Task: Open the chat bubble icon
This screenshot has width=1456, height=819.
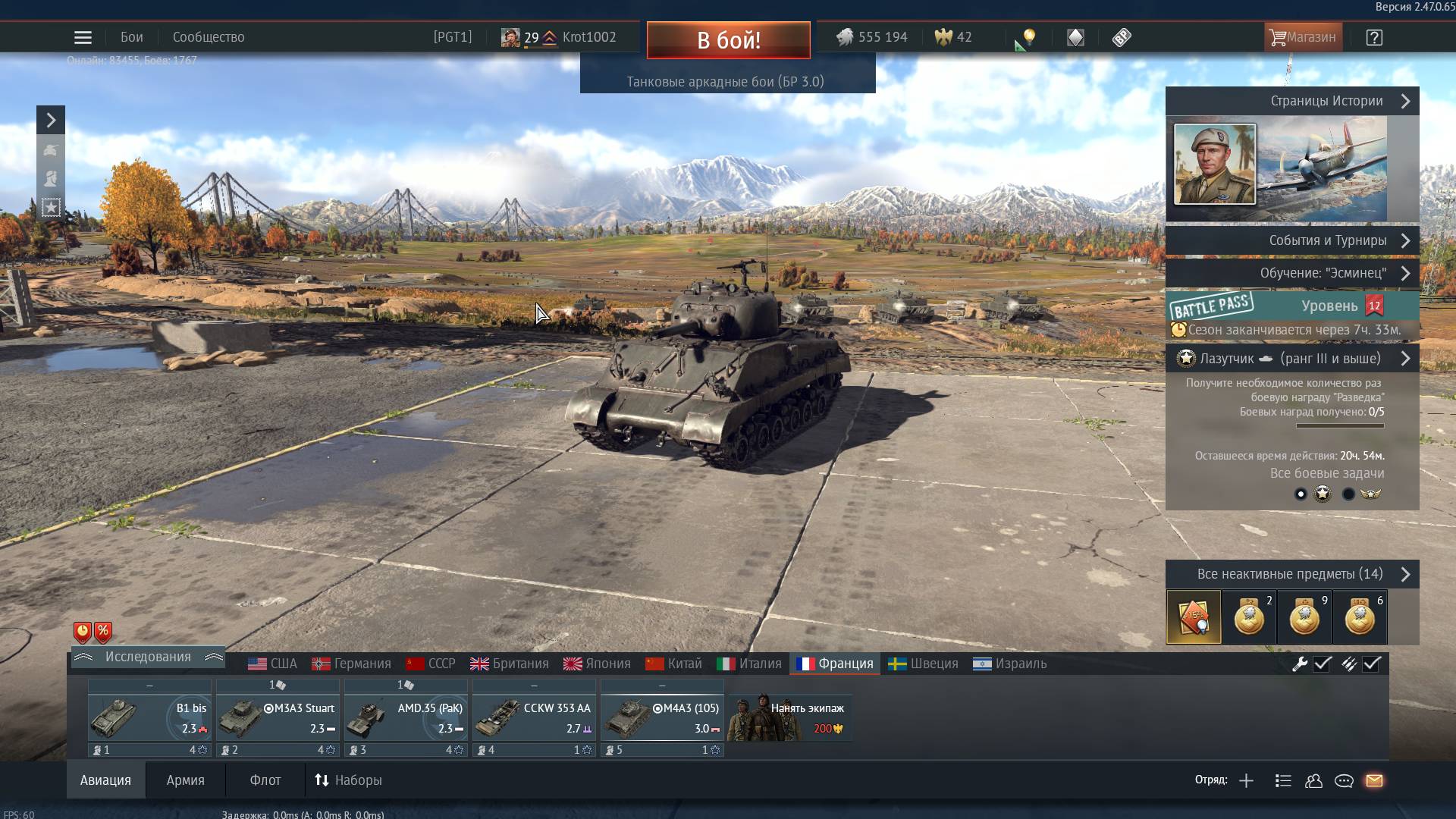Action: 1344,780
